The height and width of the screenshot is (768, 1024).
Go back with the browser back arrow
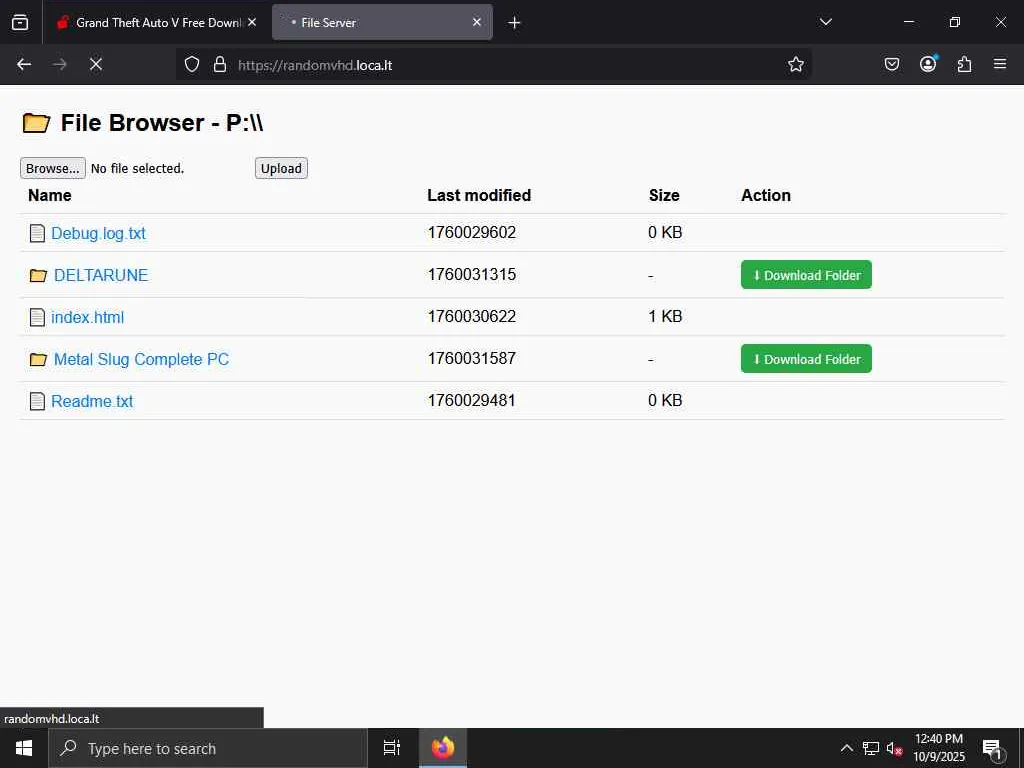point(24,64)
